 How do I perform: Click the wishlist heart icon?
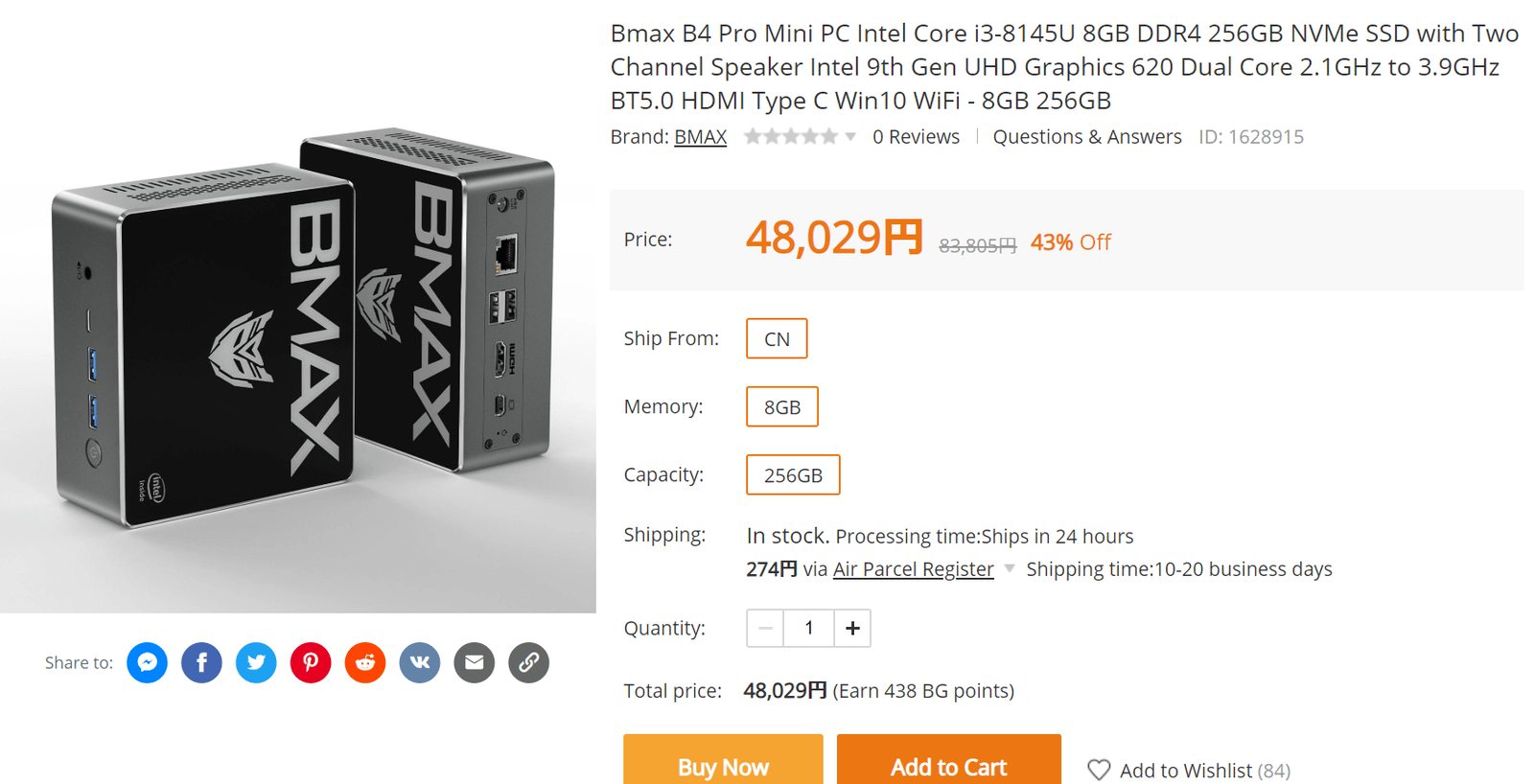tap(1099, 770)
